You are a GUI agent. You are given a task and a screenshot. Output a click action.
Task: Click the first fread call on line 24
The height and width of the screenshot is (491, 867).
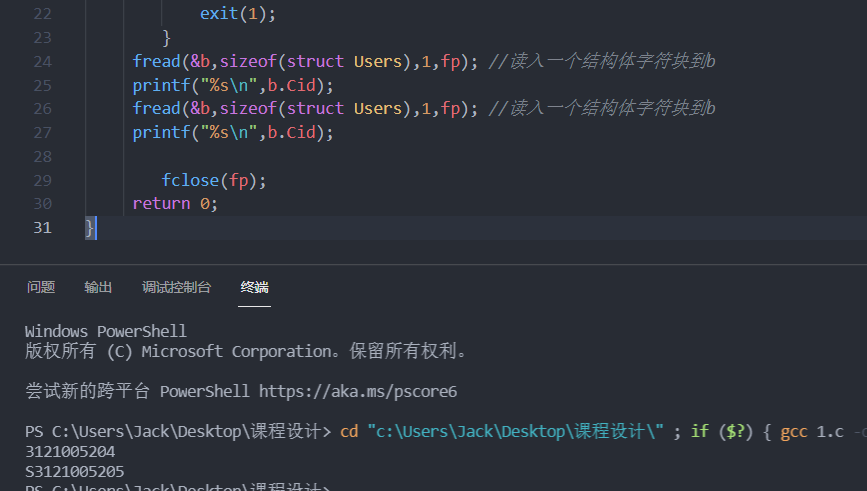tap(156, 61)
